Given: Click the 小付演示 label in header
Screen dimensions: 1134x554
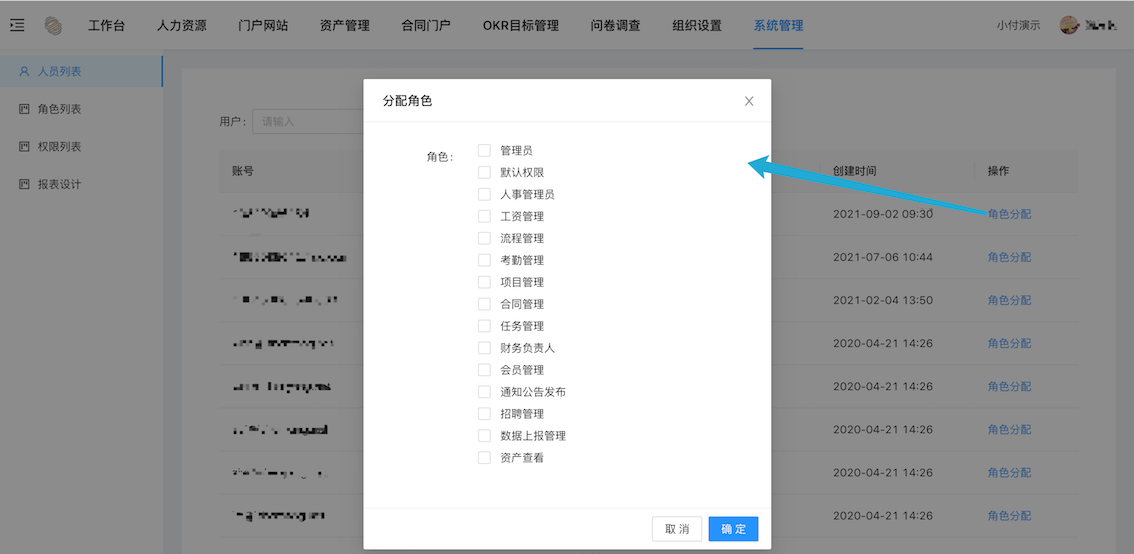Looking at the screenshot, I should click(x=1018, y=25).
